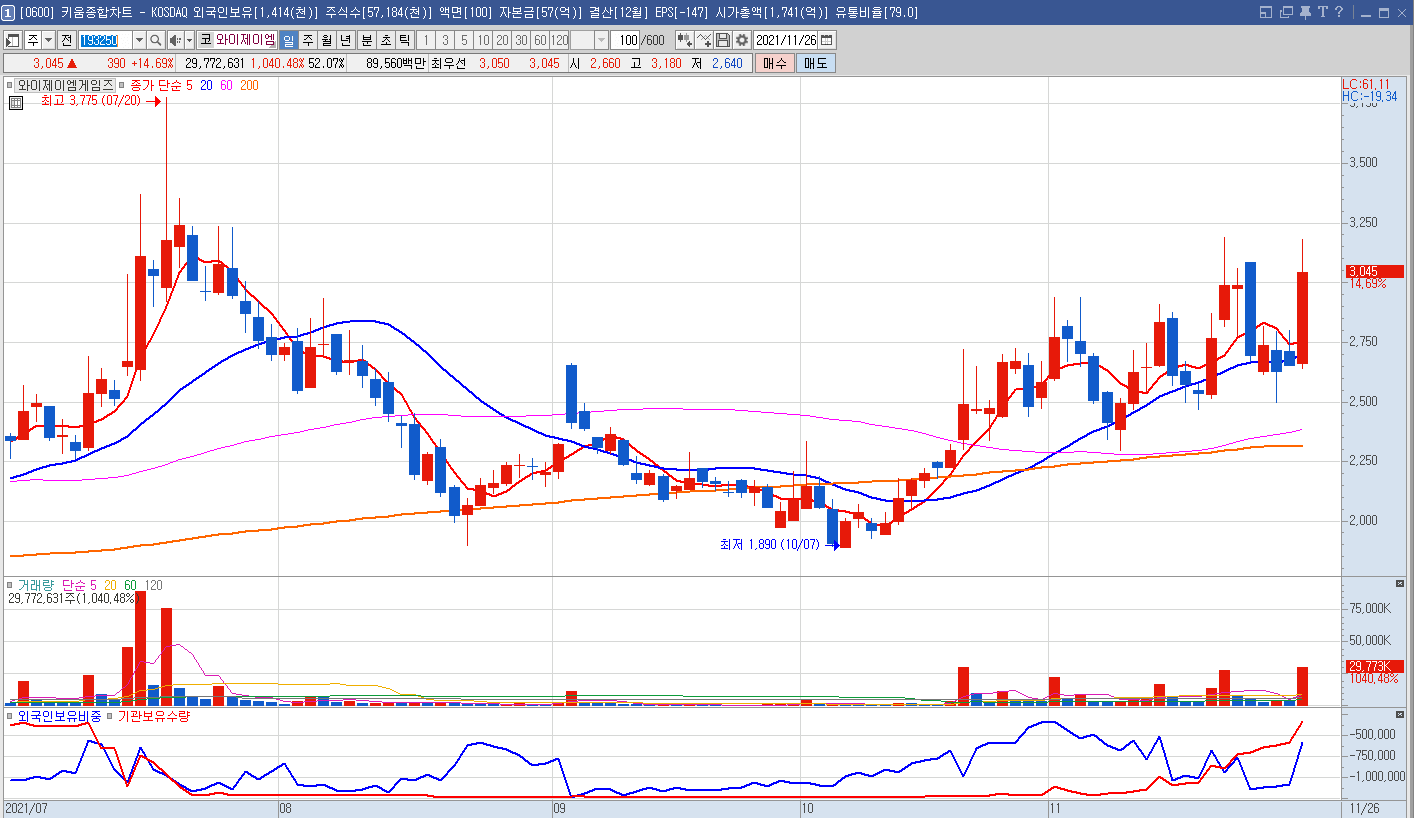Click the 전 (all) button
This screenshot has width=1414, height=818.
(66, 40)
